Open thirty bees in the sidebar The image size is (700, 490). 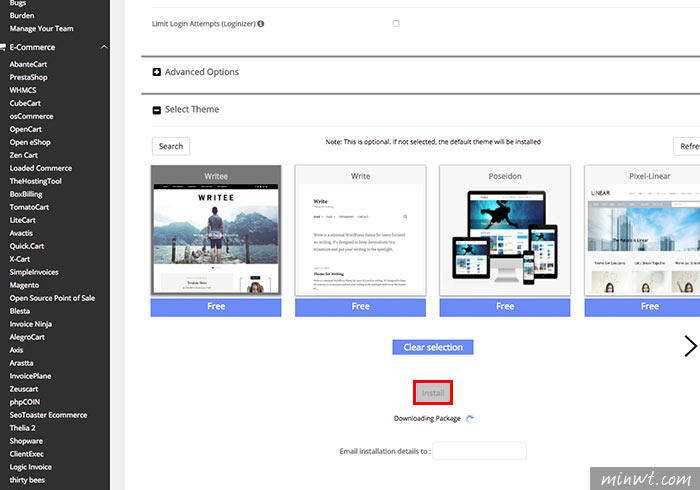(x=27, y=480)
